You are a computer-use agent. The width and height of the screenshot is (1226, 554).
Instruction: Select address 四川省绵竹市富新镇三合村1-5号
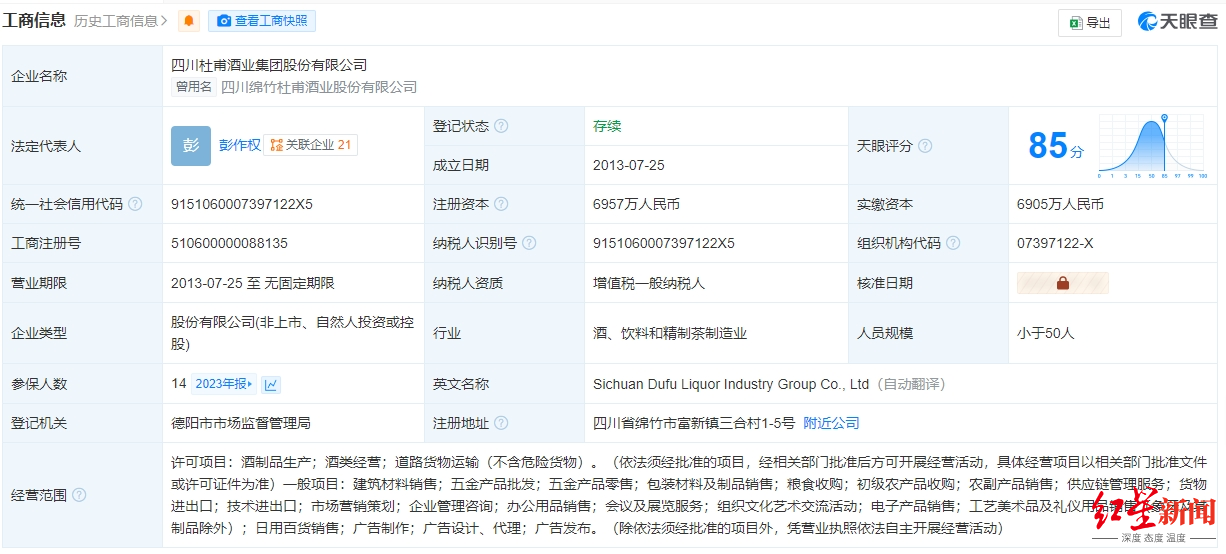[694, 423]
